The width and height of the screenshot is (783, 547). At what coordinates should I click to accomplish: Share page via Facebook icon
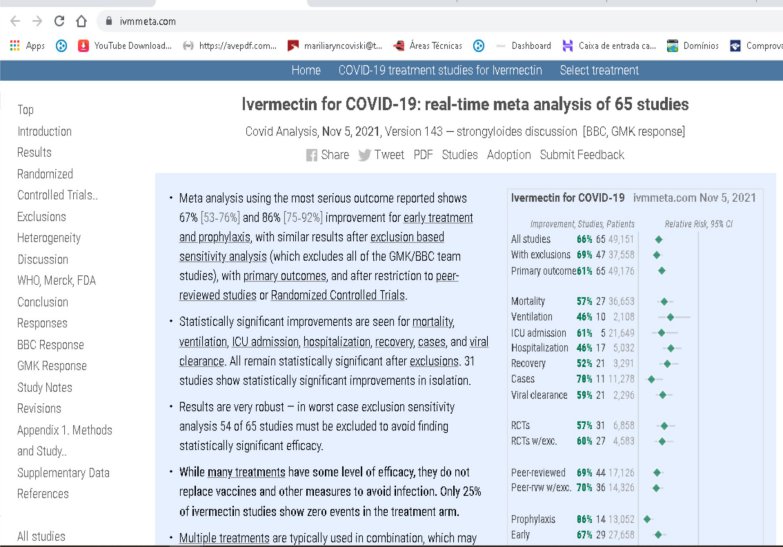coord(311,155)
